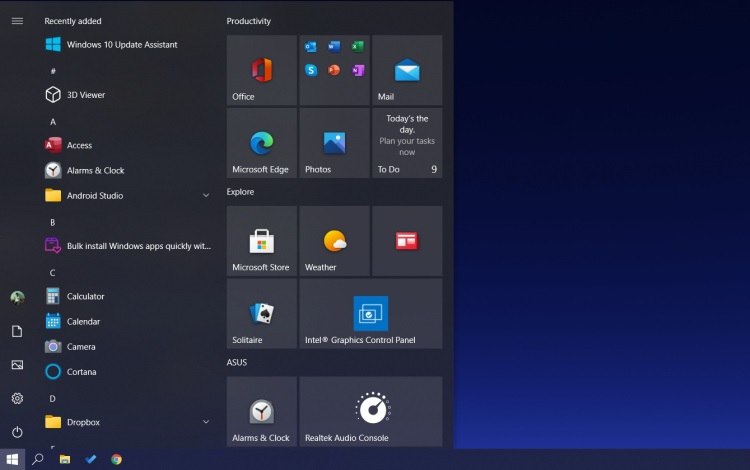Click the Android Studio folder entry
Viewport: 750px width, 470px height.
click(x=128, y=196)
